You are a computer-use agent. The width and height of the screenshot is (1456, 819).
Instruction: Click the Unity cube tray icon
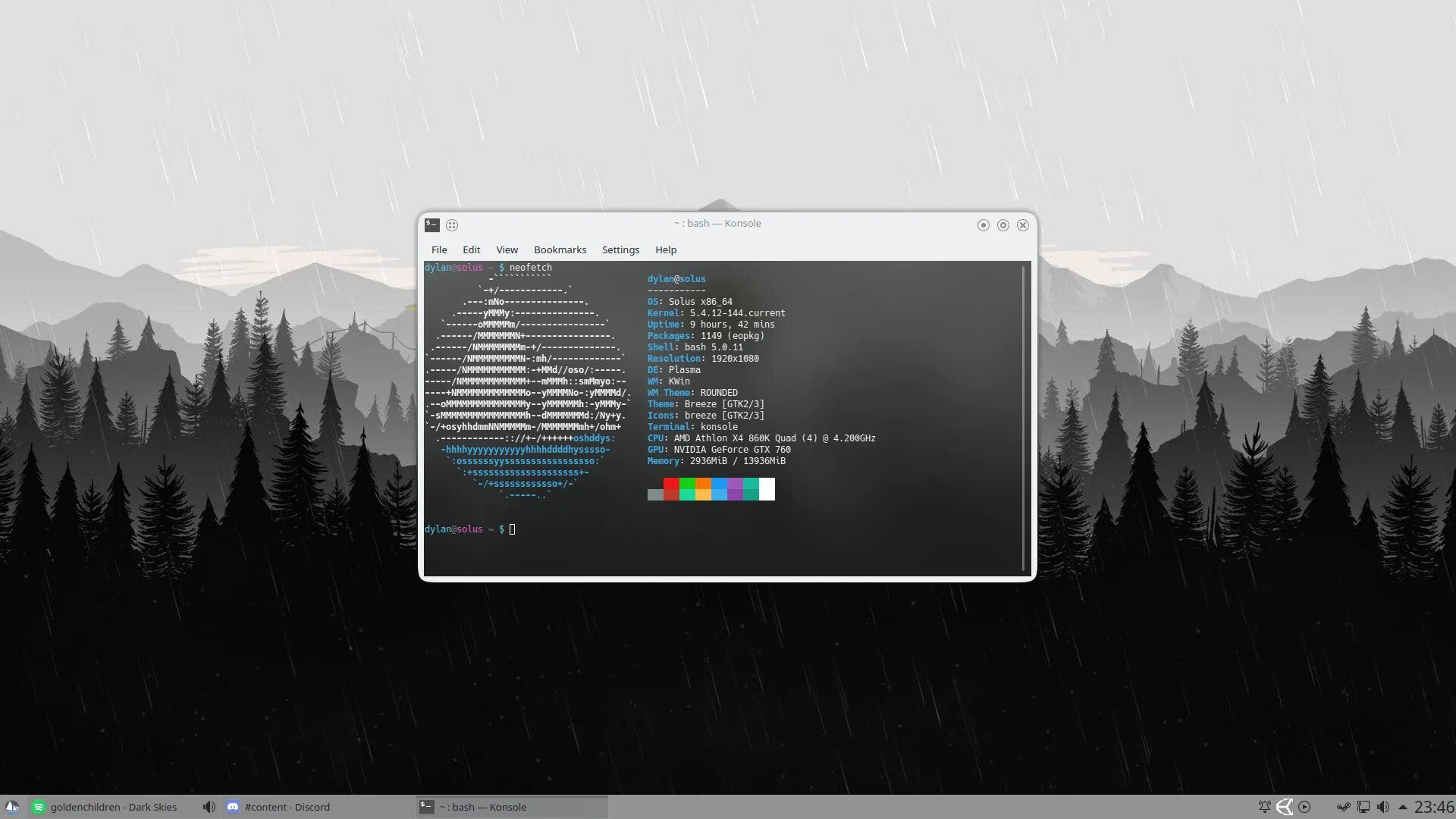(x=1284, y=807)
